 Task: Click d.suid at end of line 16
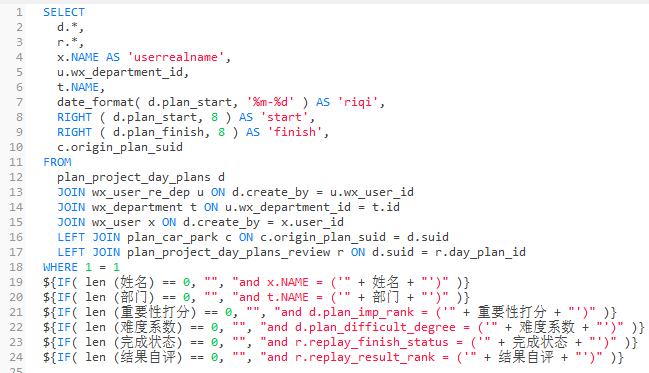[428, 237]
